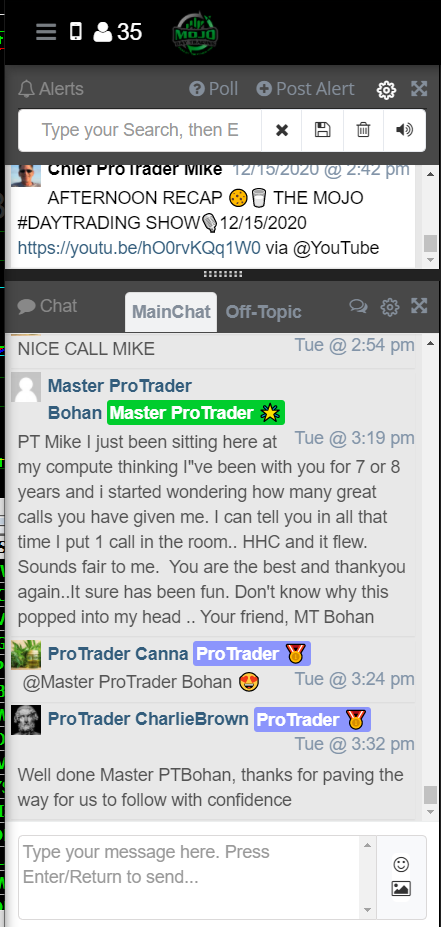Open the emoji picker smiley icon

coord(401,865)
